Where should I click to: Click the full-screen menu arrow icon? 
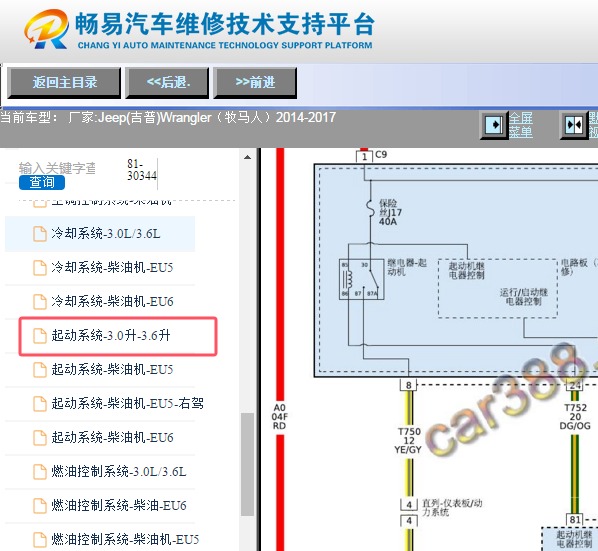494,125
